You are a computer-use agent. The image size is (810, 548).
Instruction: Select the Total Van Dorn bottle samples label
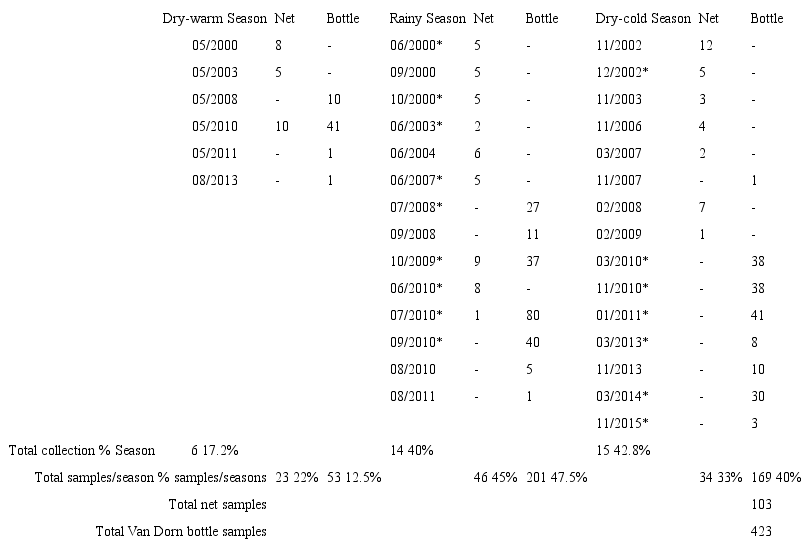pyautogui.click(x=181, y=531)
